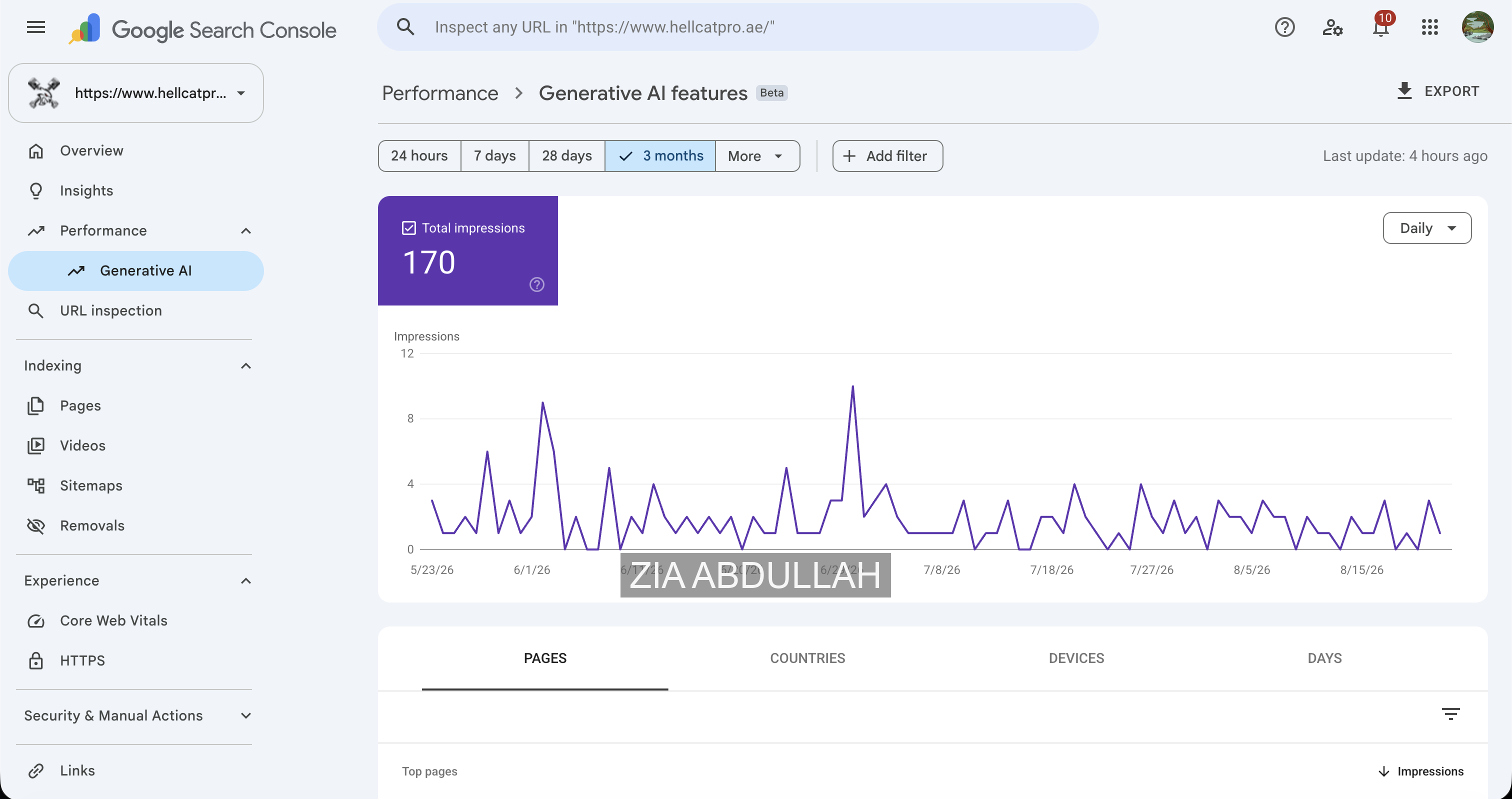Screen dimensions: 1512x799
Task: Open the More date range dropdown
Action: click(757, 155)
